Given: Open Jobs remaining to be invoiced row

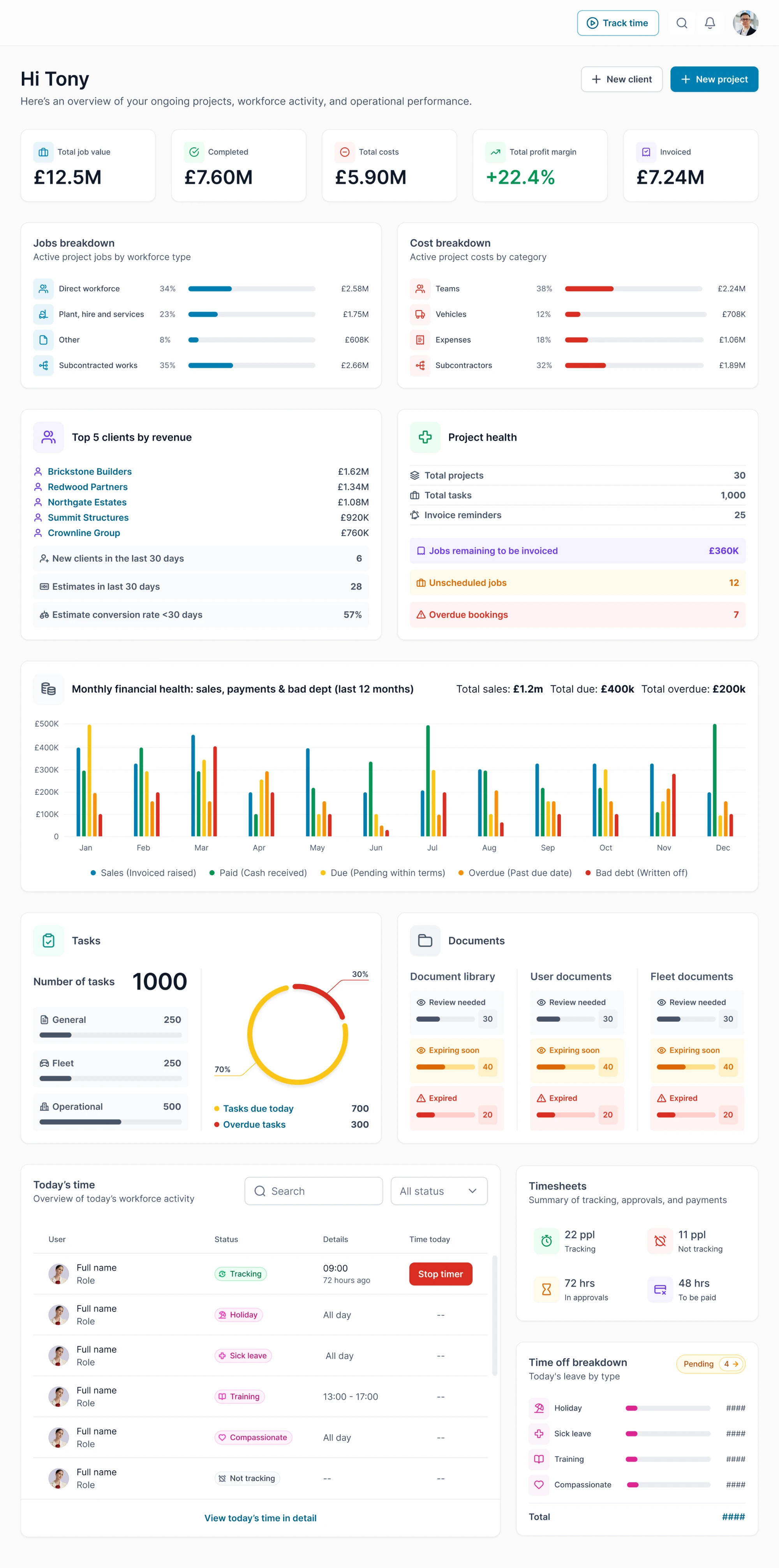Looking at the screenshot, I should point(578,551).
